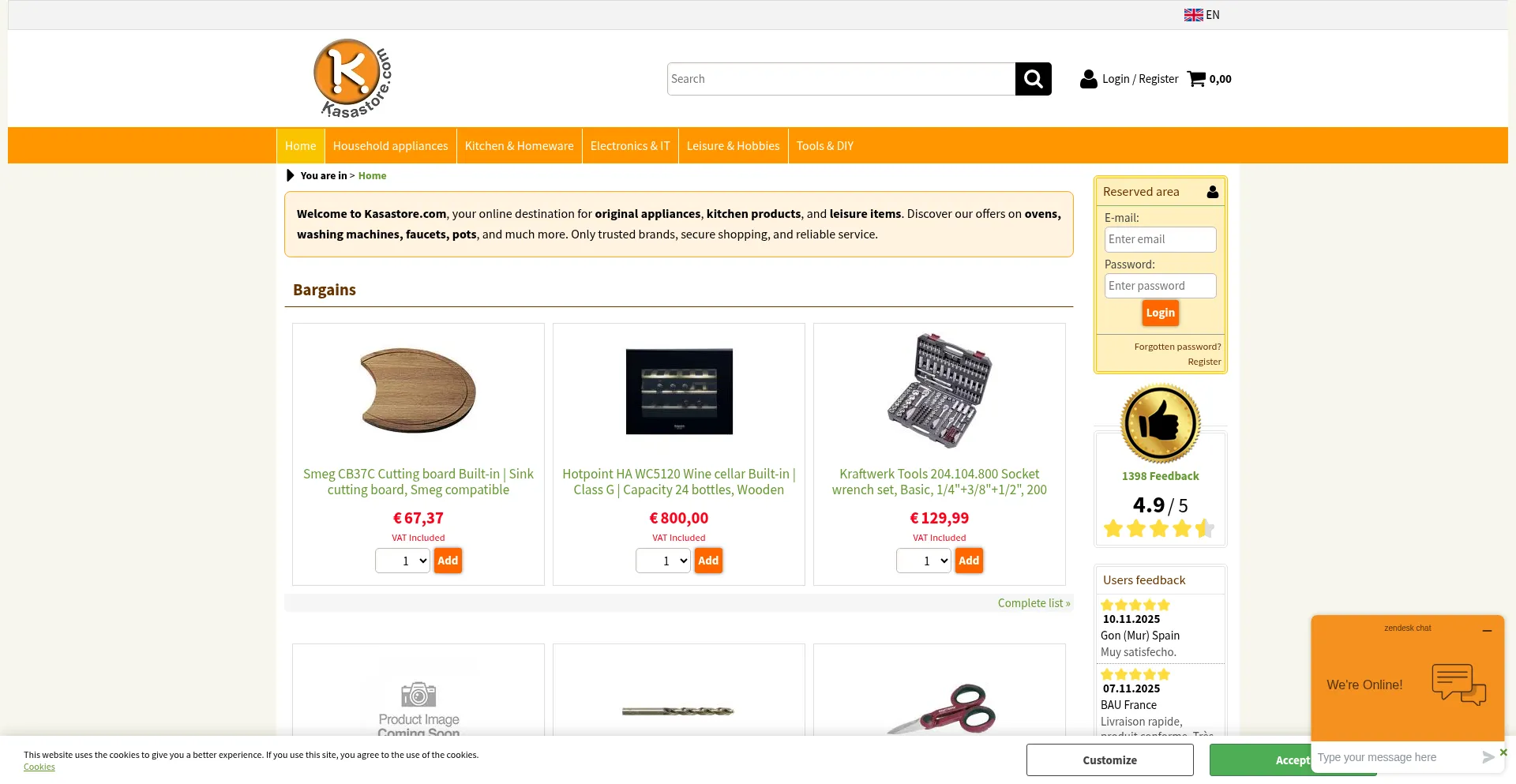Click the Forgotten password link
This screenshot has height=784, width=1516.
click(x=1177, y=347)
